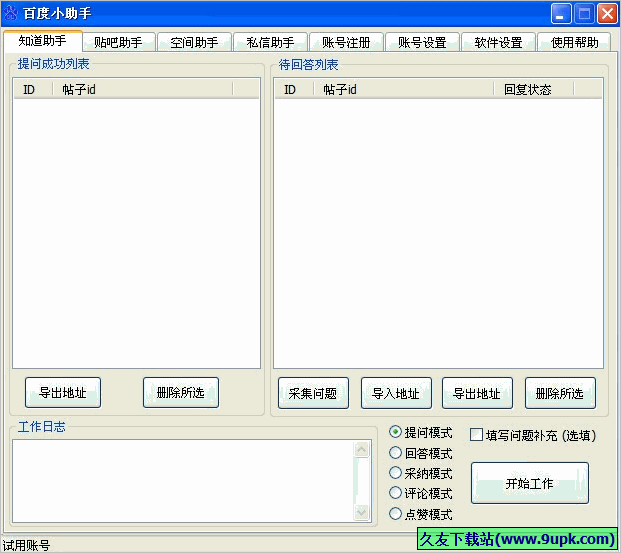This screenshot has height=553, width=621.
Task: Click 导出地址 under 提问成功列表
Action: pos(63,393)
